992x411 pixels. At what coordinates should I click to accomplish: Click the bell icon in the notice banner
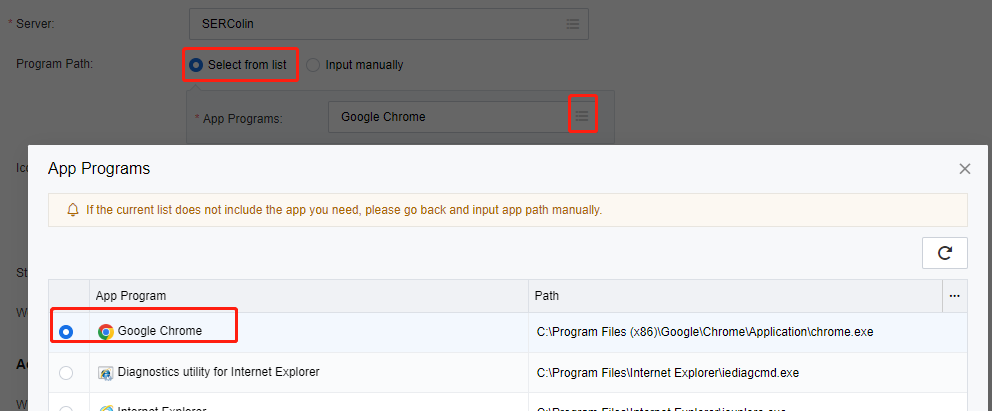[x=73, y=210]
